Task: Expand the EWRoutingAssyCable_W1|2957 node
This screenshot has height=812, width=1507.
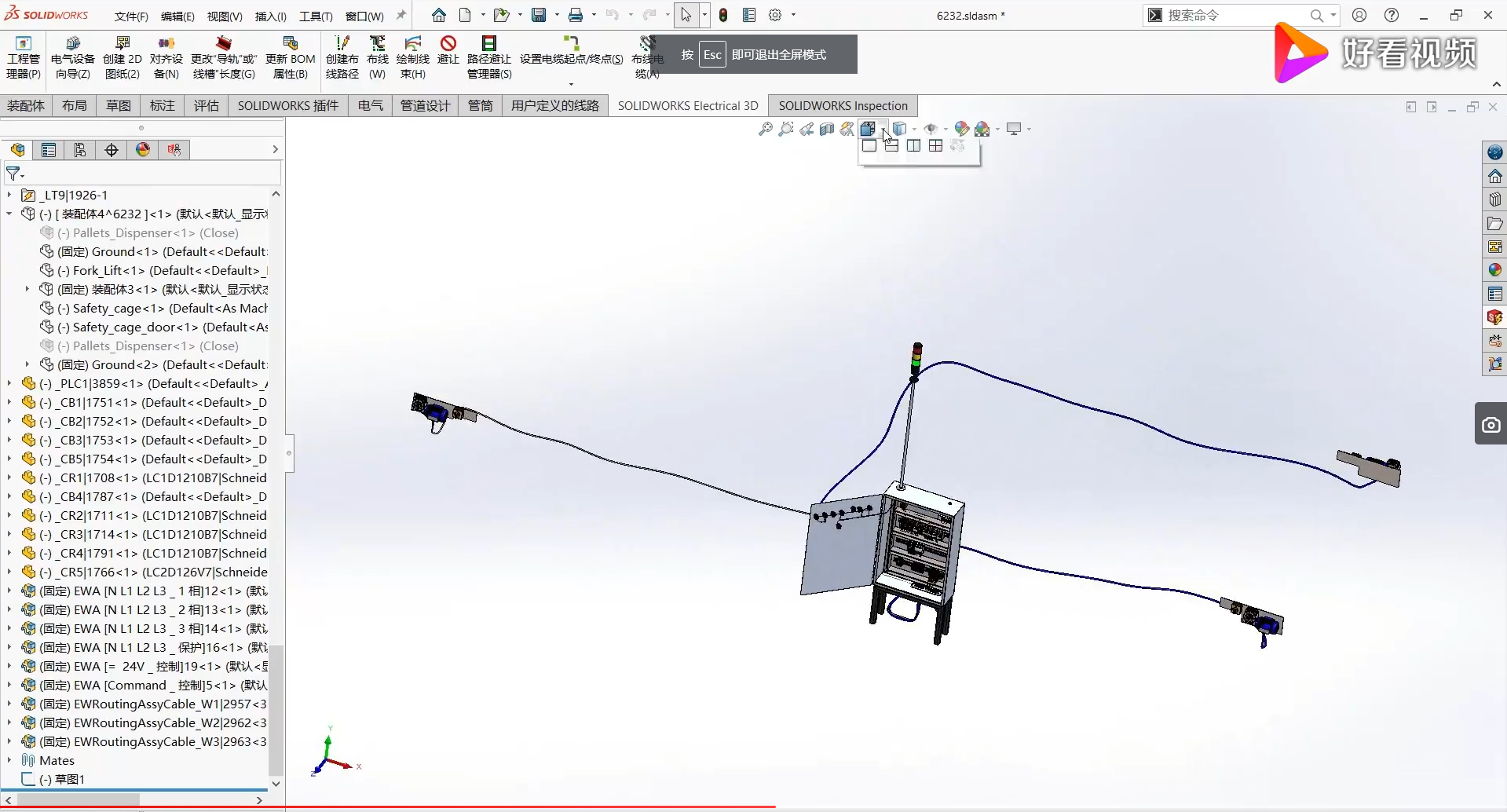Action: point(9,704)
